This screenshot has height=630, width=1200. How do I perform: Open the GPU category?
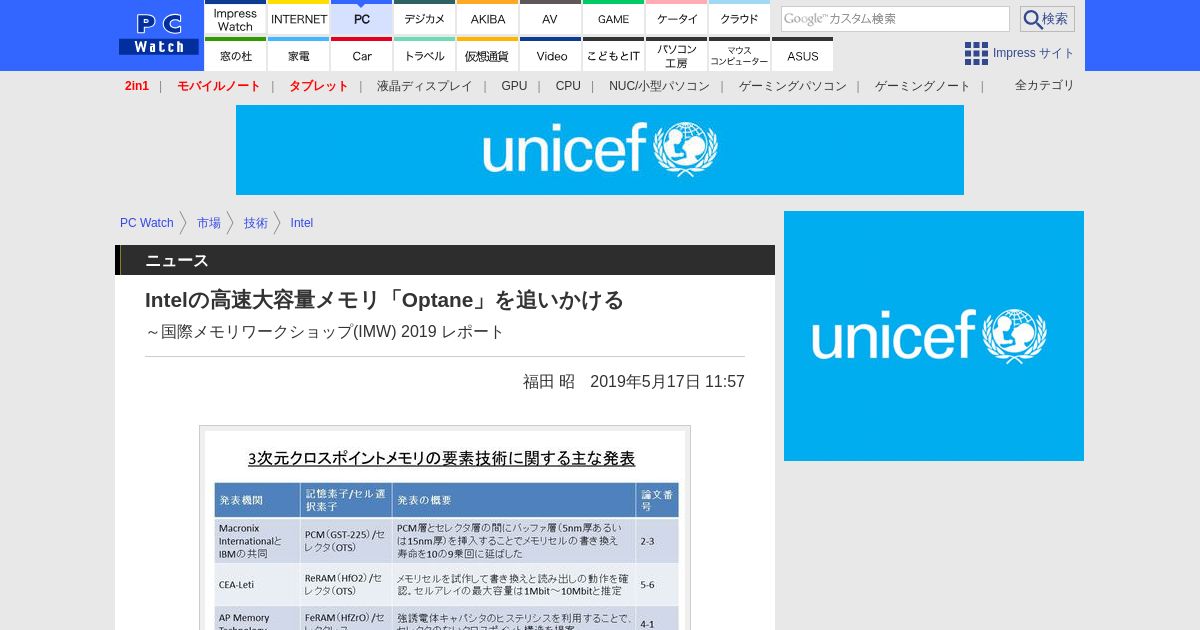pos(514,86)
